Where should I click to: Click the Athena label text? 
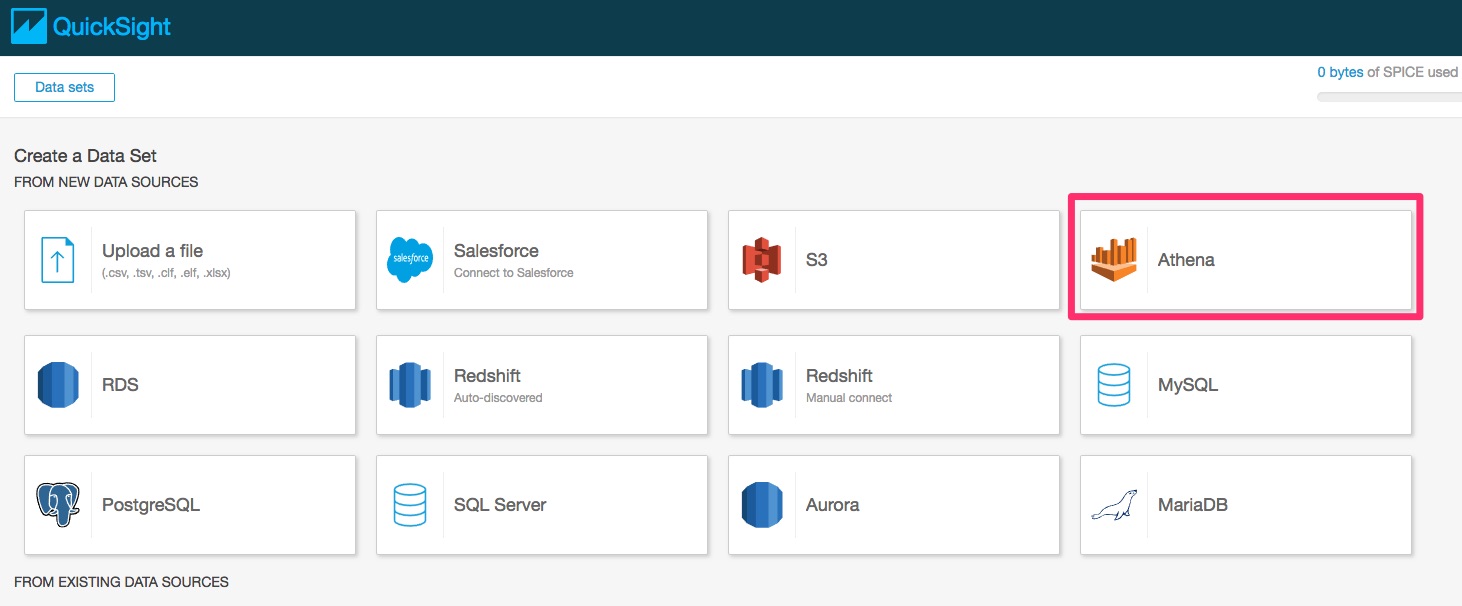[1186, 260]
